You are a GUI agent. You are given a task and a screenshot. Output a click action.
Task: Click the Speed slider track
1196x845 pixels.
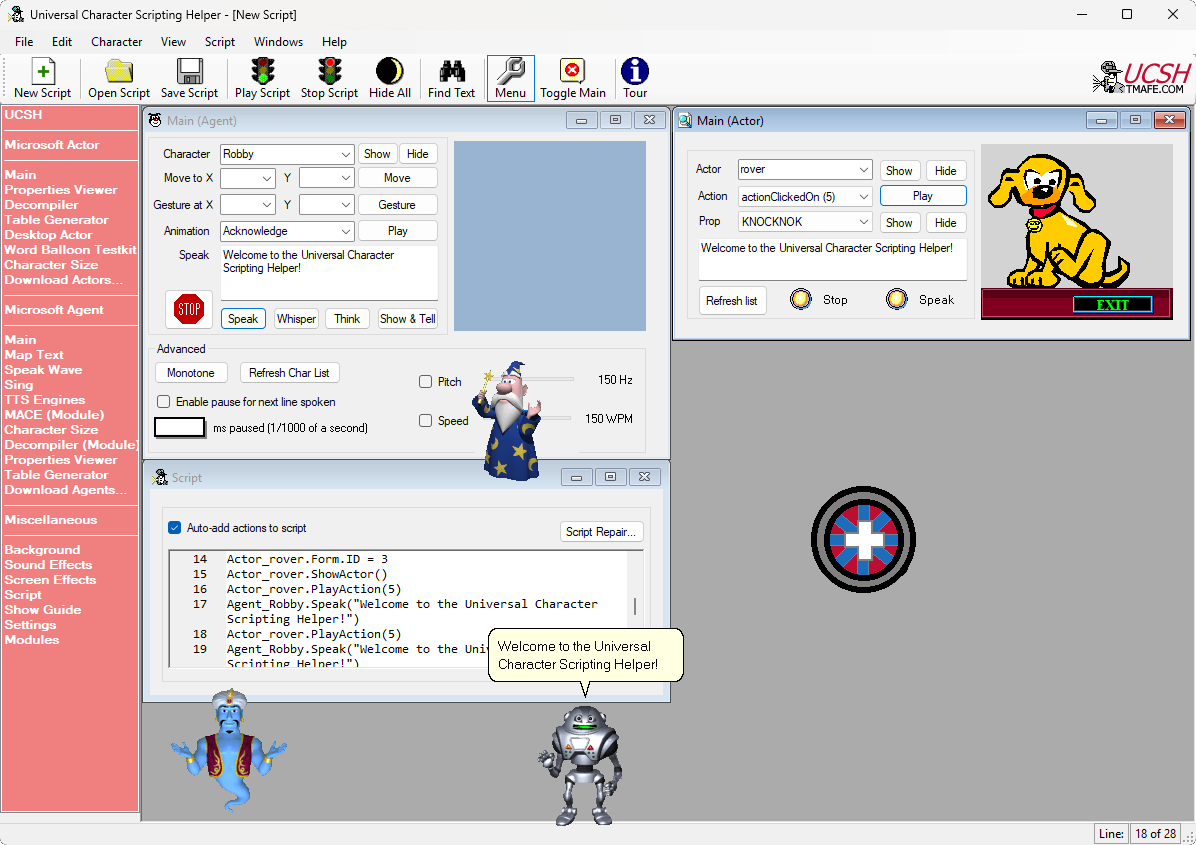pos(555,418)
